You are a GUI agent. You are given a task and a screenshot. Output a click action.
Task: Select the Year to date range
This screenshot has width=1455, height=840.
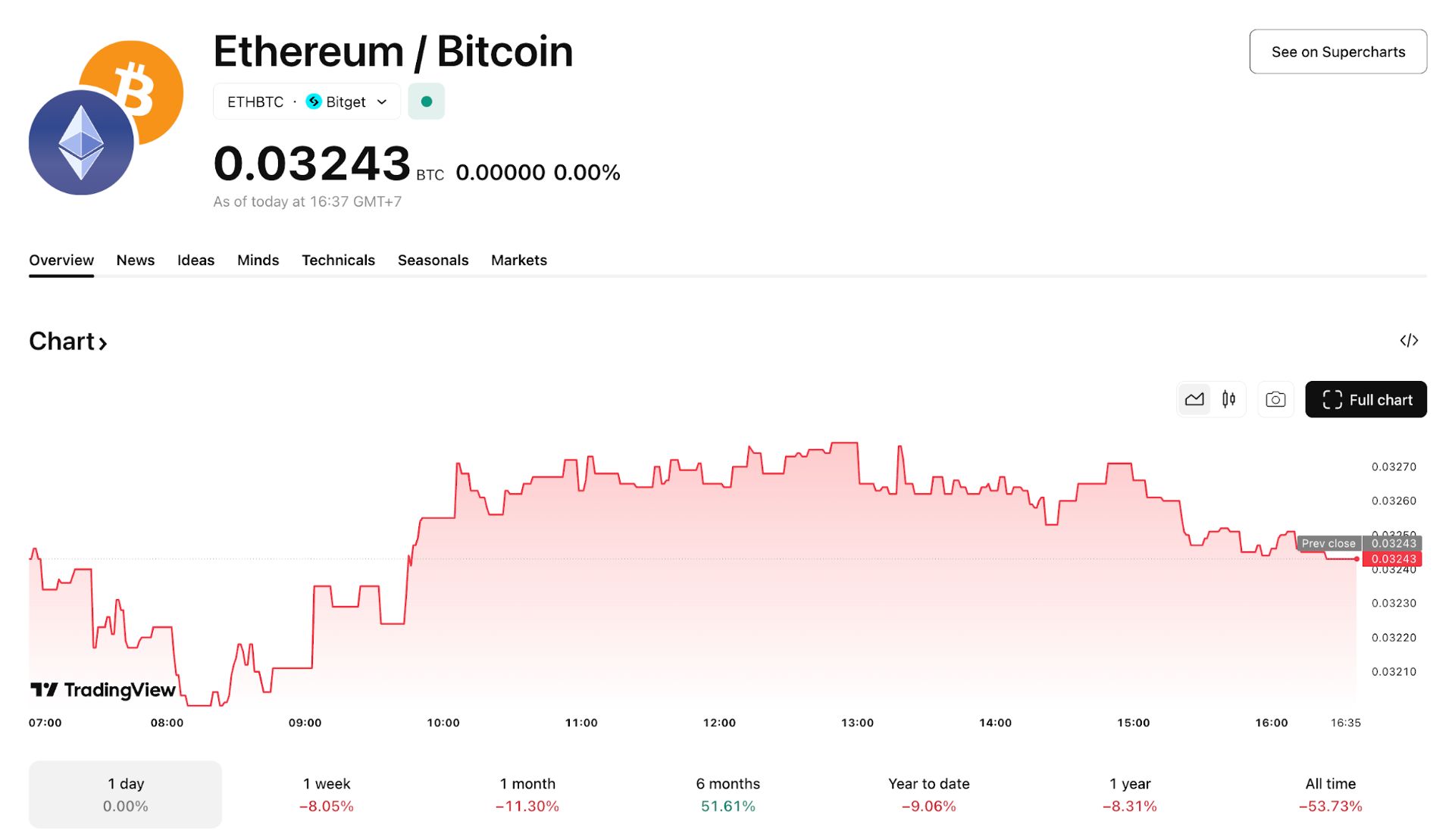[929, 795]
